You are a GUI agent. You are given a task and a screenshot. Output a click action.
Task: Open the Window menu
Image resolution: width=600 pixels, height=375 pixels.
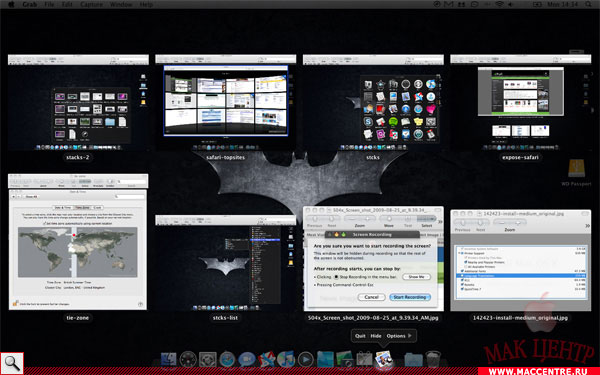click(121, 4)
